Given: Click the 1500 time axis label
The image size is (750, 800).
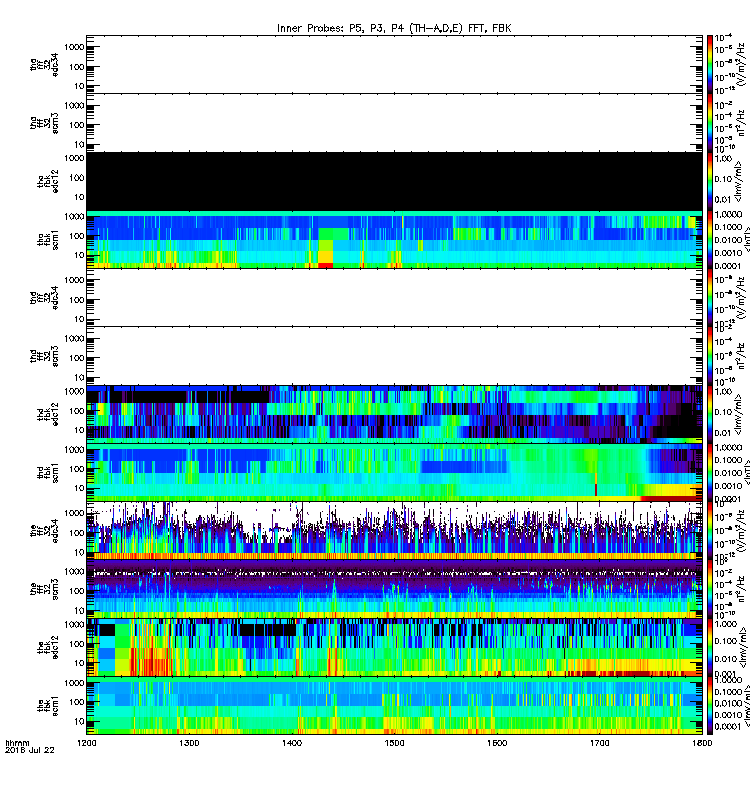Looking at the screenshot, I should coord(394,743).
